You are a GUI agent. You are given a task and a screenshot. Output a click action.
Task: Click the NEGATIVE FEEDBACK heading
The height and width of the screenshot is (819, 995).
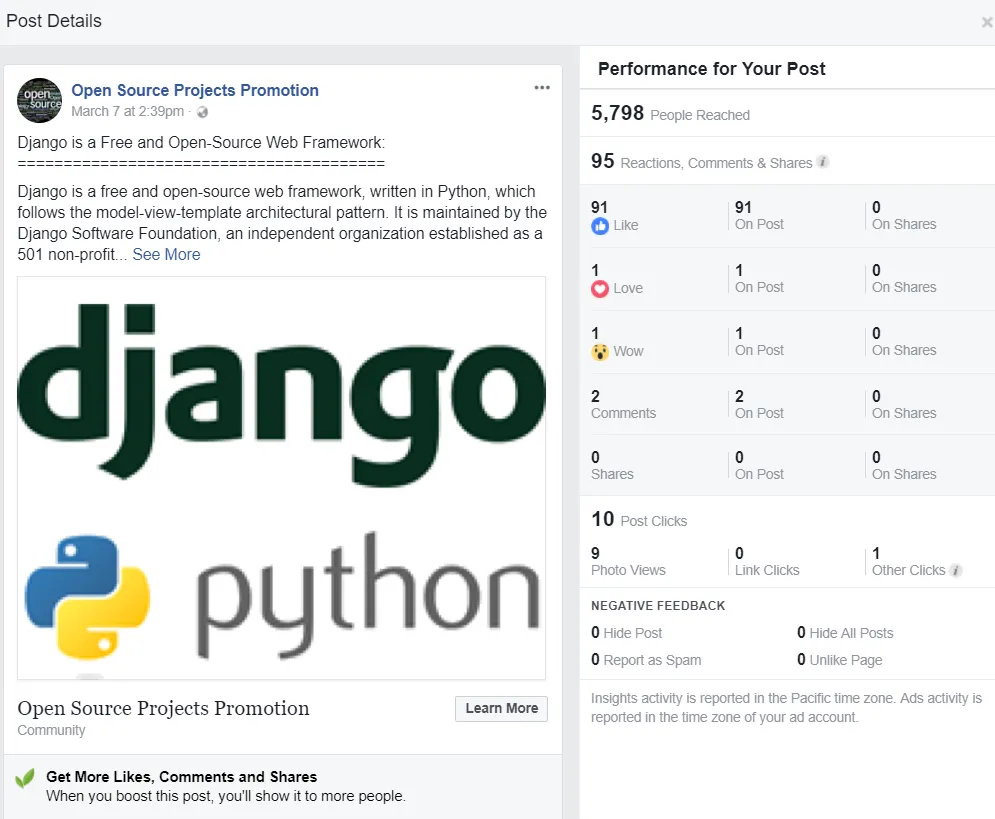click(x=657, y=606)
